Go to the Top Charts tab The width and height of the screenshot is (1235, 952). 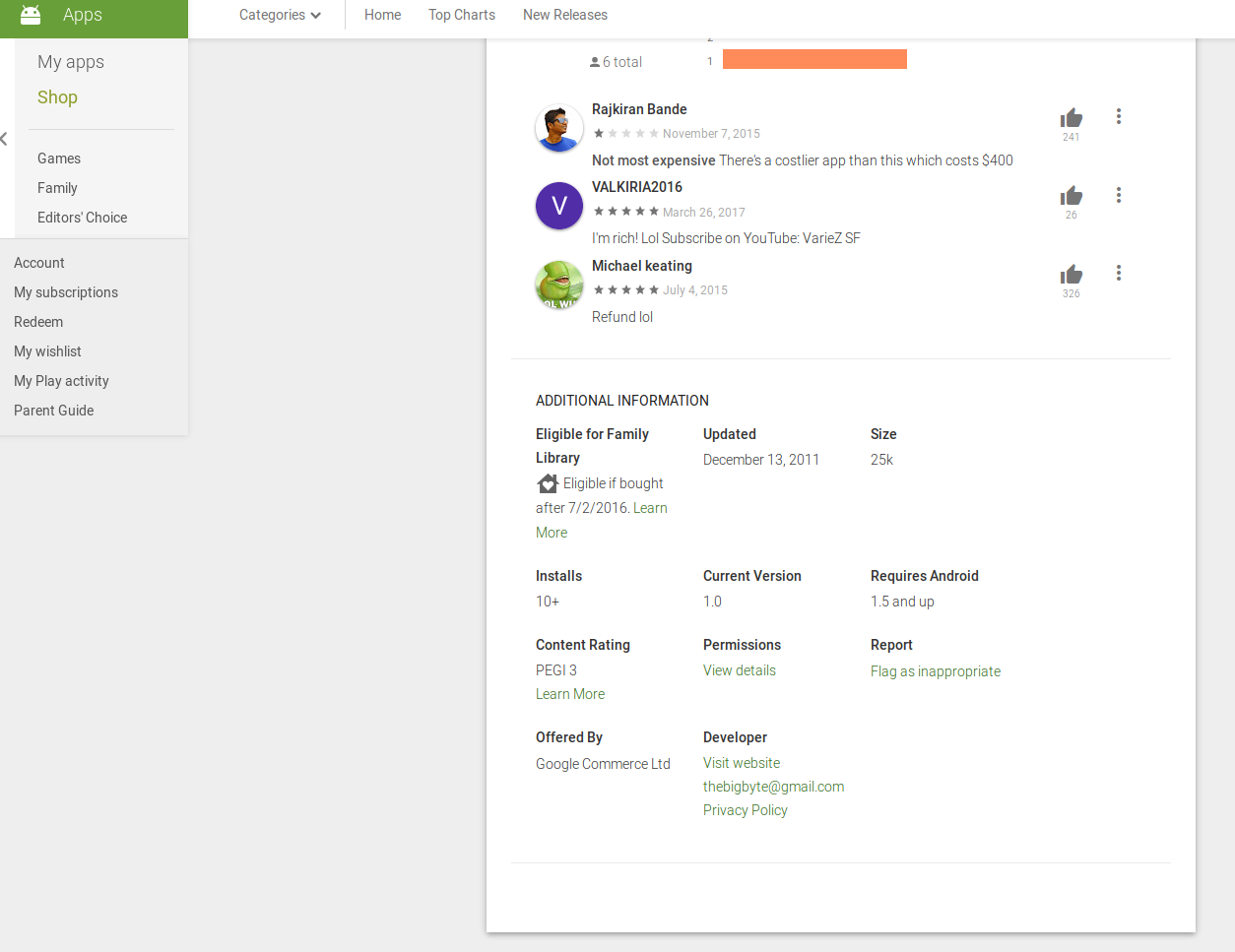461,15
